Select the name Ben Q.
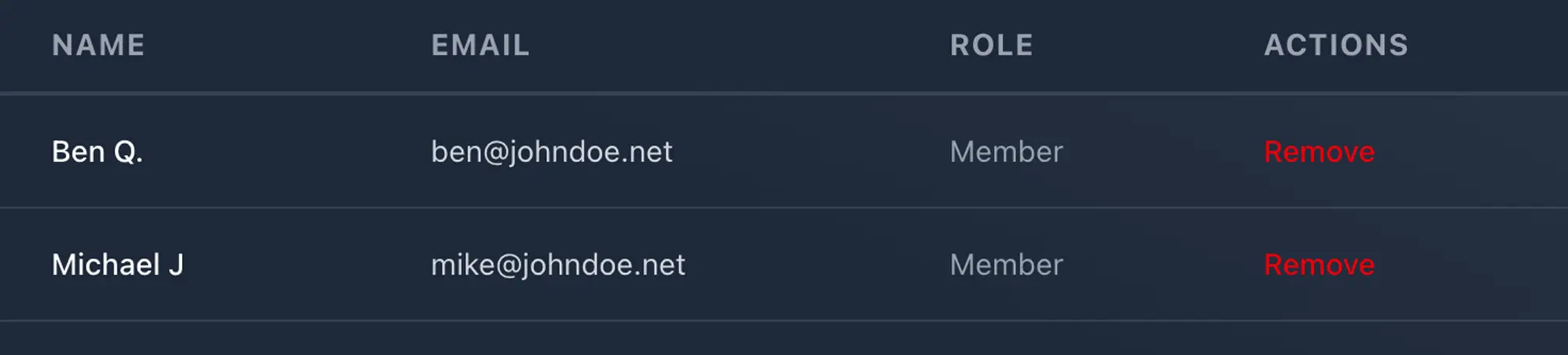Screen dimensions: 1568x355 point(97,152)
